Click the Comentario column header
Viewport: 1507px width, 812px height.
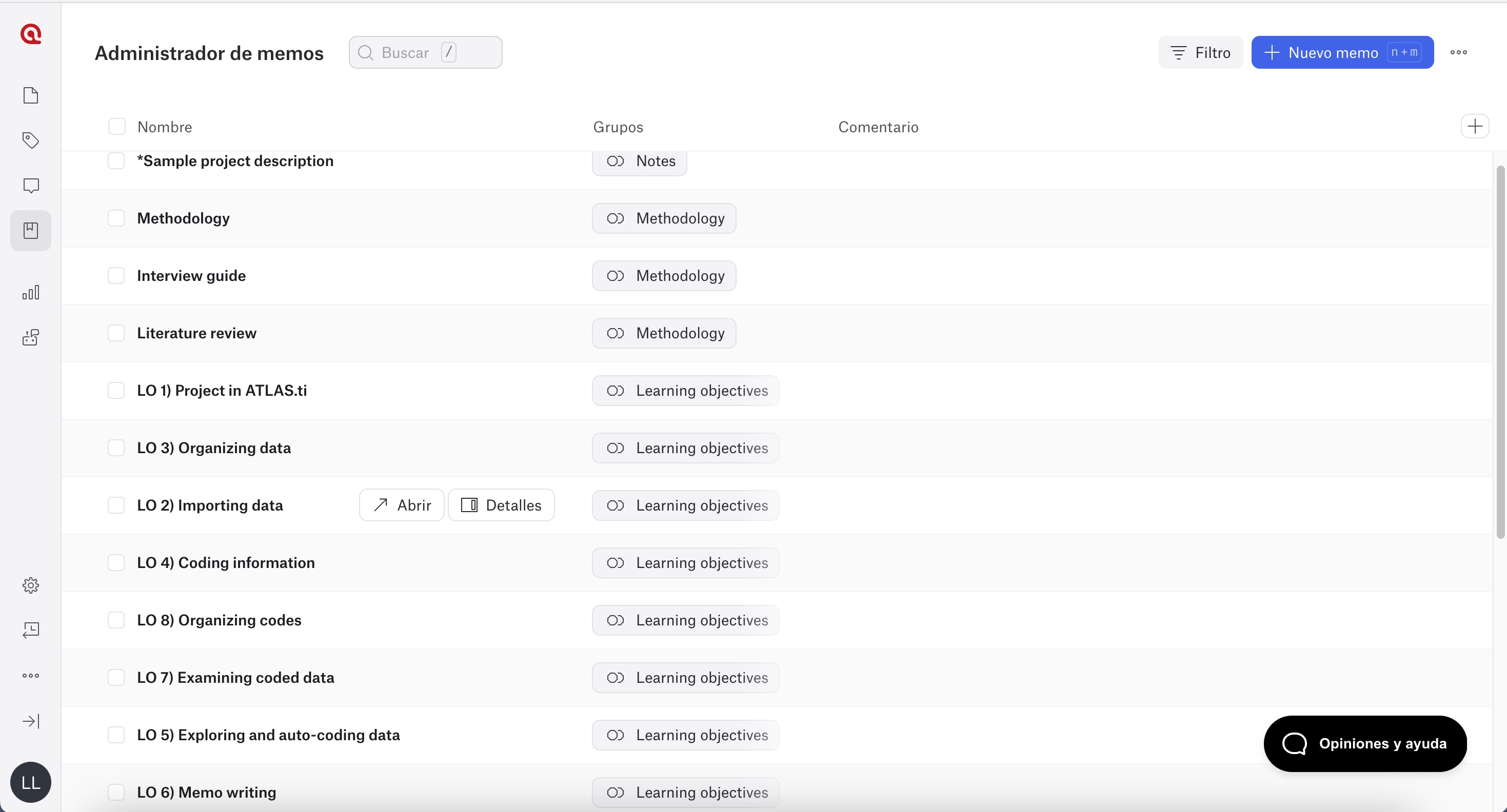click(x=878, y=127)
